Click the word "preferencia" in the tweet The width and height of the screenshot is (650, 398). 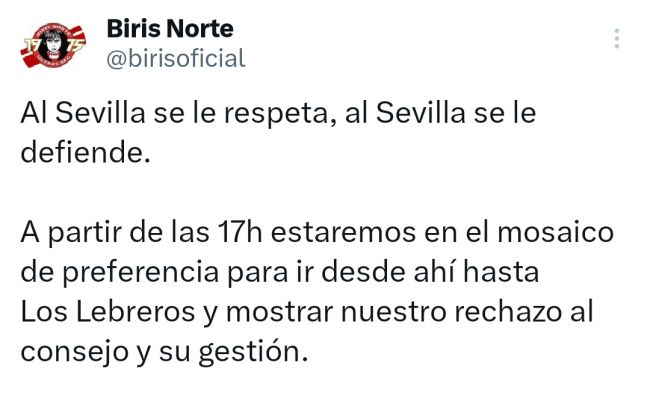pyautogui.click(x=140, y=273)
